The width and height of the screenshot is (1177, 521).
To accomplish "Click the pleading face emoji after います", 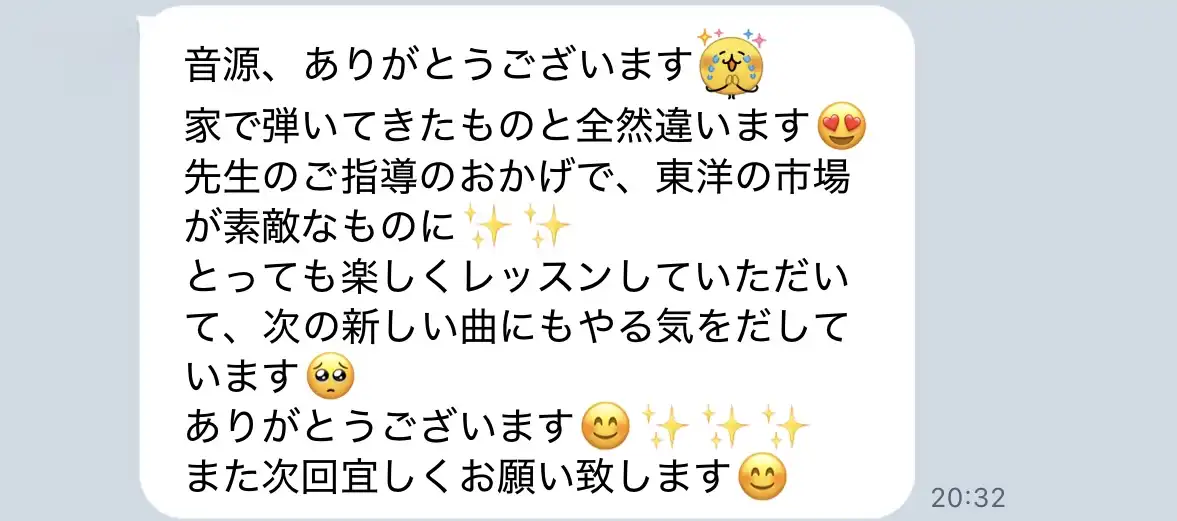I will [x=331, y=376].
